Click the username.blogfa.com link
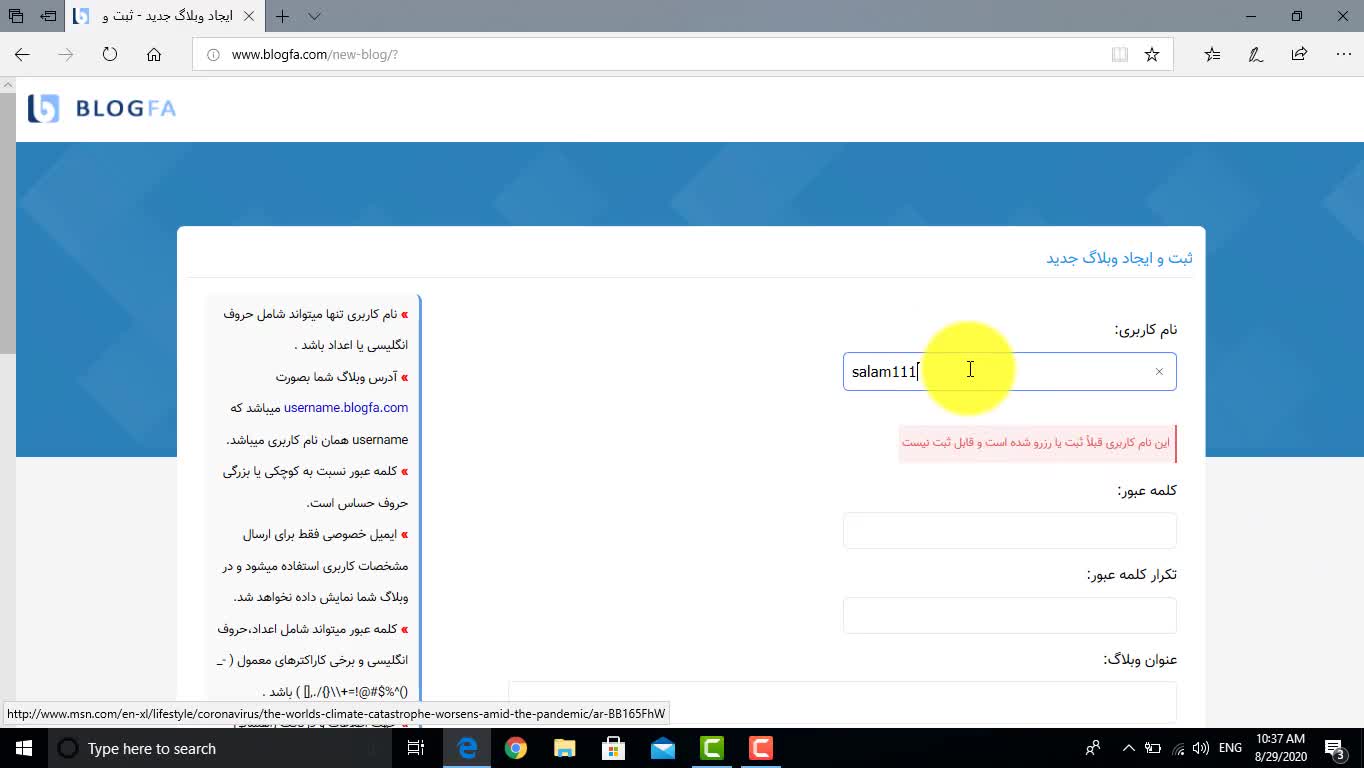 [346, 408]
